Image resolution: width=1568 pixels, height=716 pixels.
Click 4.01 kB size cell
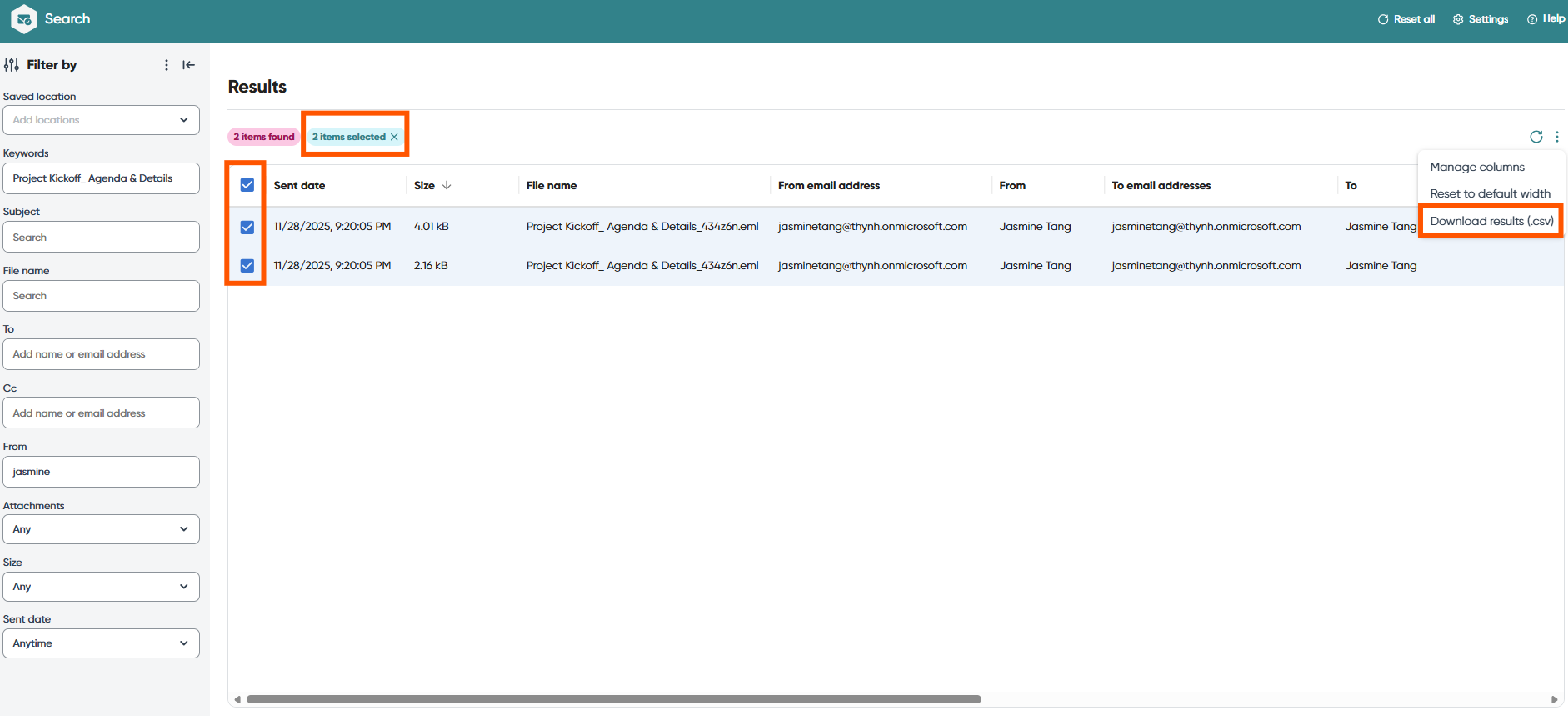431,227
